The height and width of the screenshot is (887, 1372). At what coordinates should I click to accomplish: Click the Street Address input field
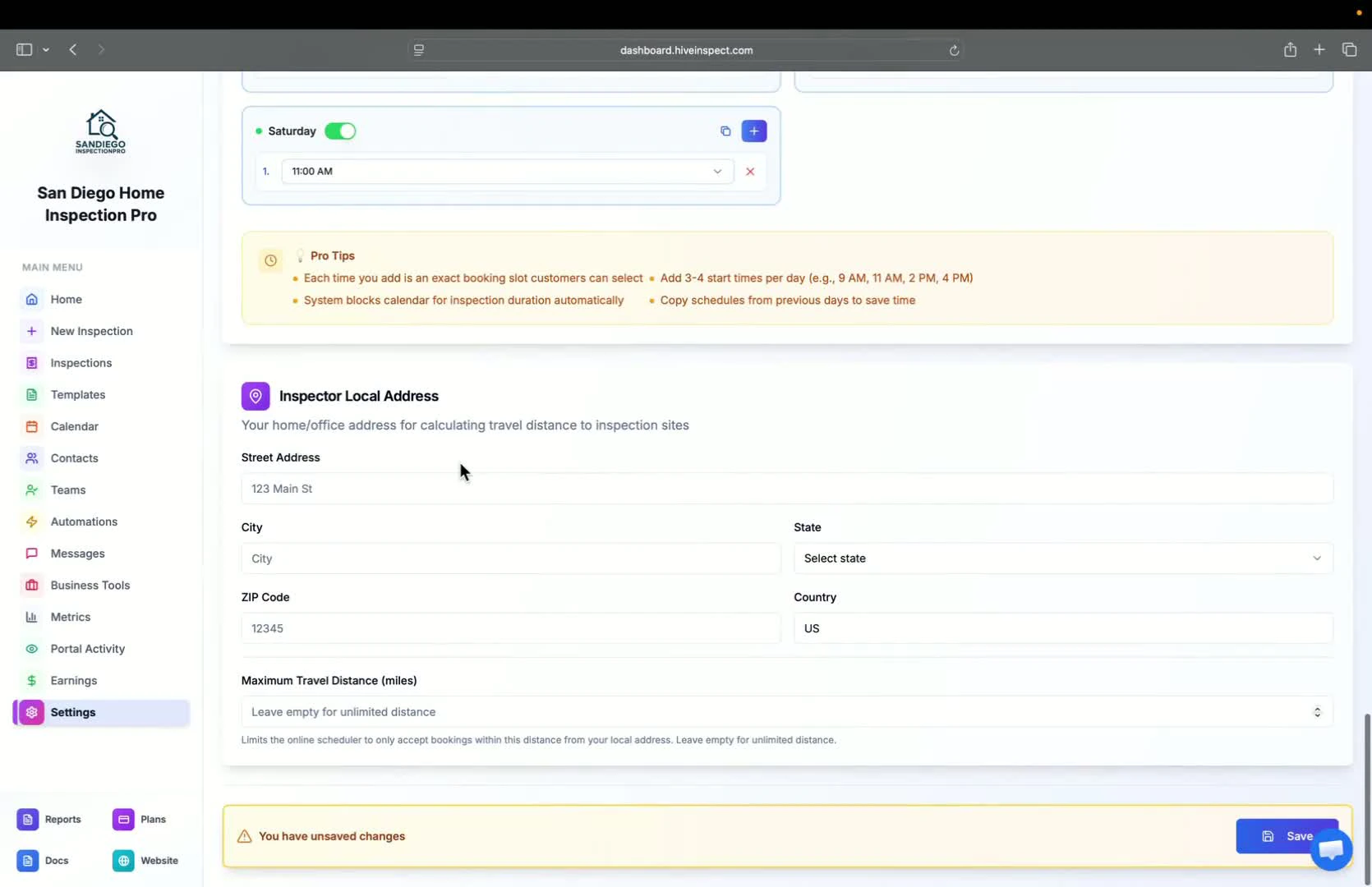[787, 489]
